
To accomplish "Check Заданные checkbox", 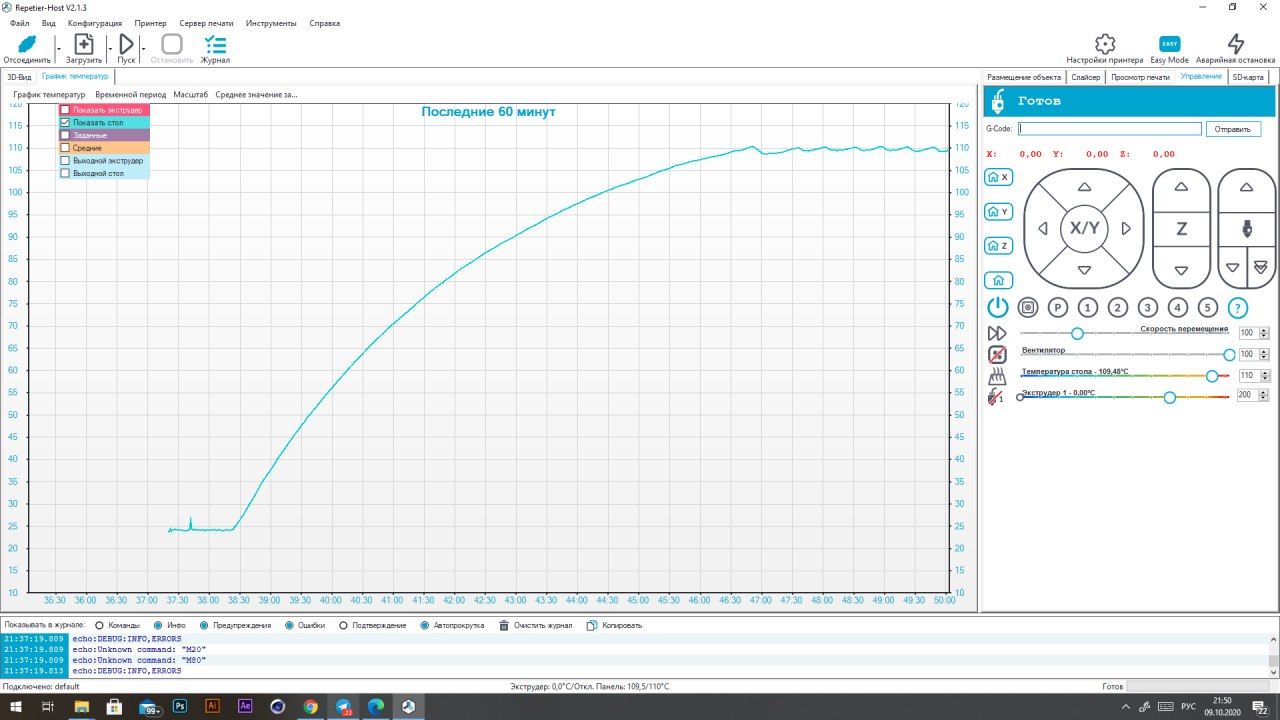I will (65, 135).
